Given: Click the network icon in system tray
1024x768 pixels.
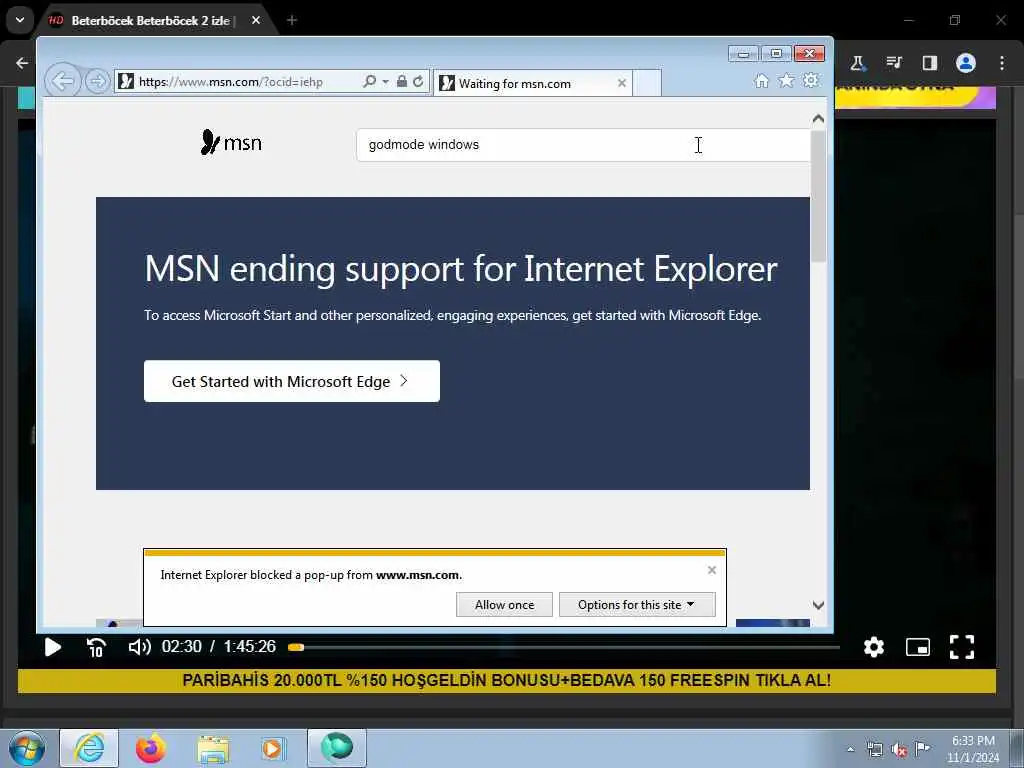Looking at the screenshot, I should (x=874, y=749).
